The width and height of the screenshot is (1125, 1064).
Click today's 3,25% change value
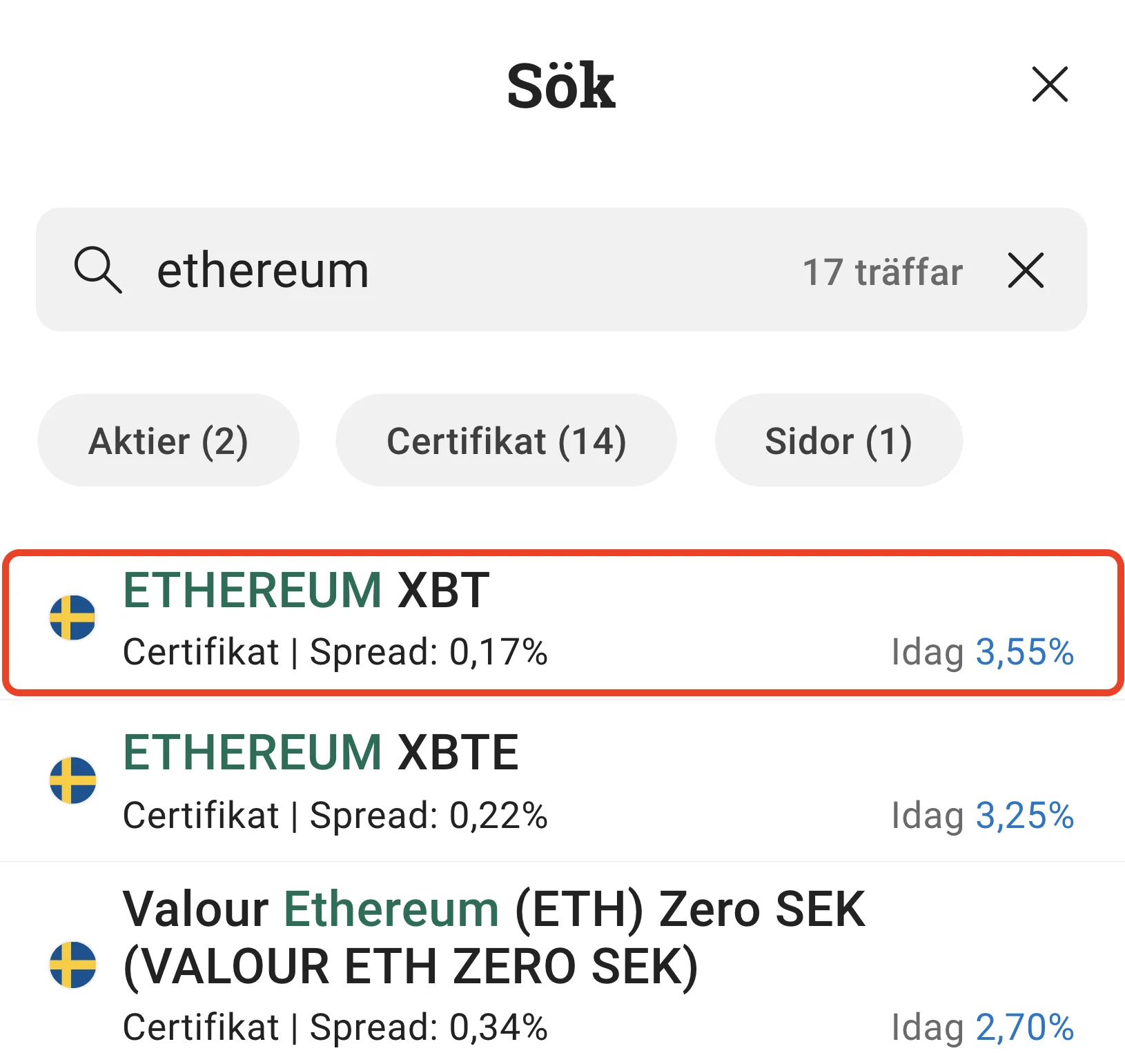[x=1024, y=816]
